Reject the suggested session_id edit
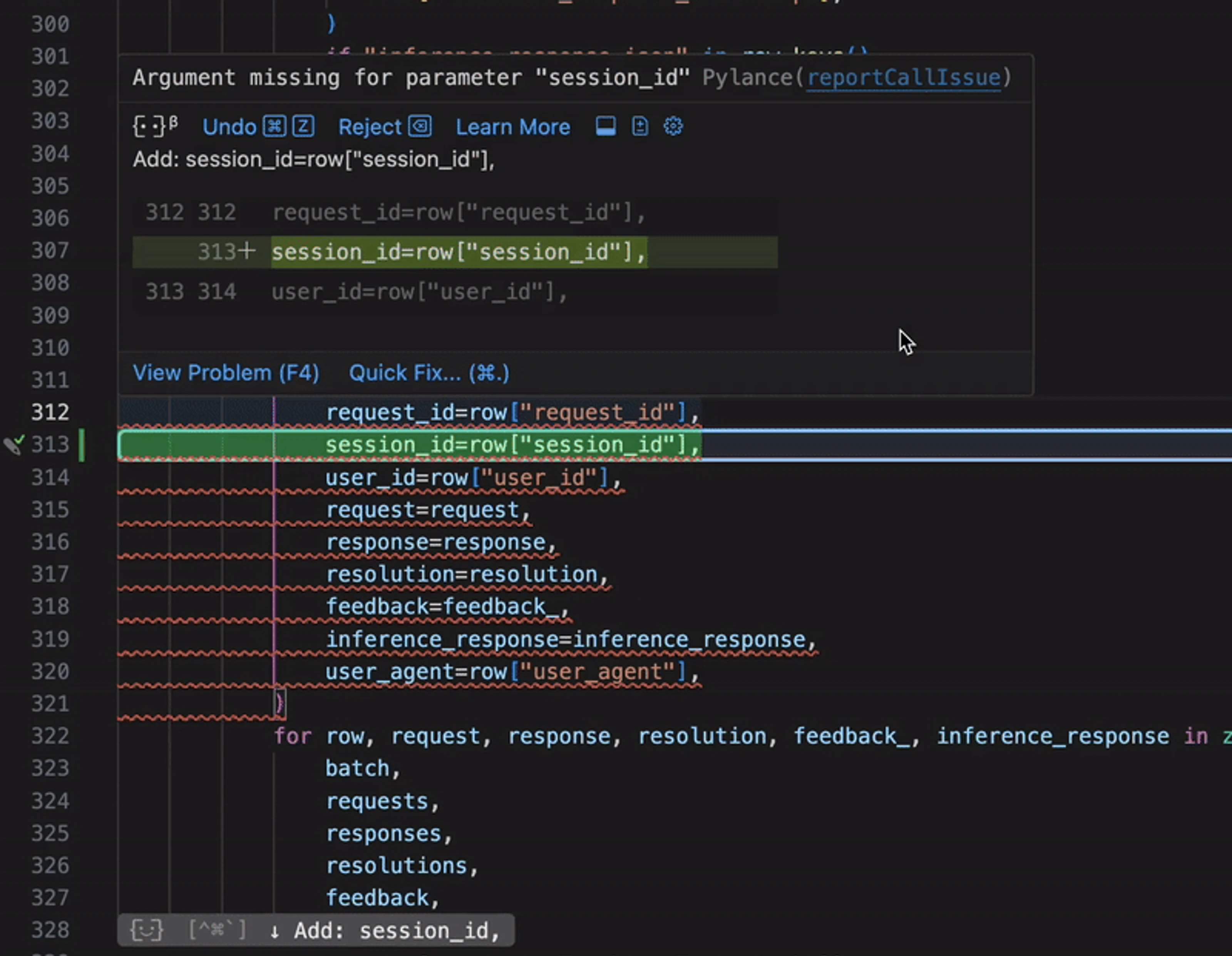Viewport: 1232px width, 956px height. coord(370,127)
